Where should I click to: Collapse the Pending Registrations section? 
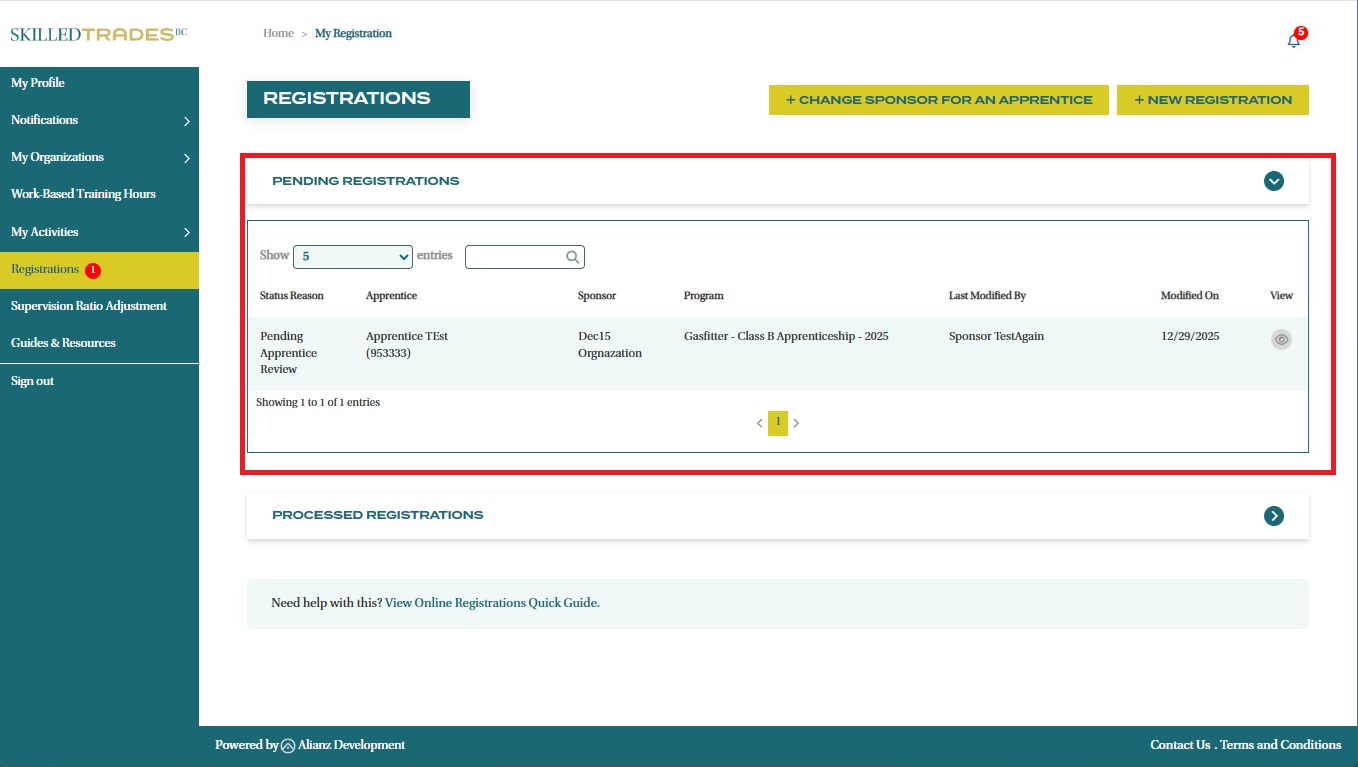(x=1273, y=181)
